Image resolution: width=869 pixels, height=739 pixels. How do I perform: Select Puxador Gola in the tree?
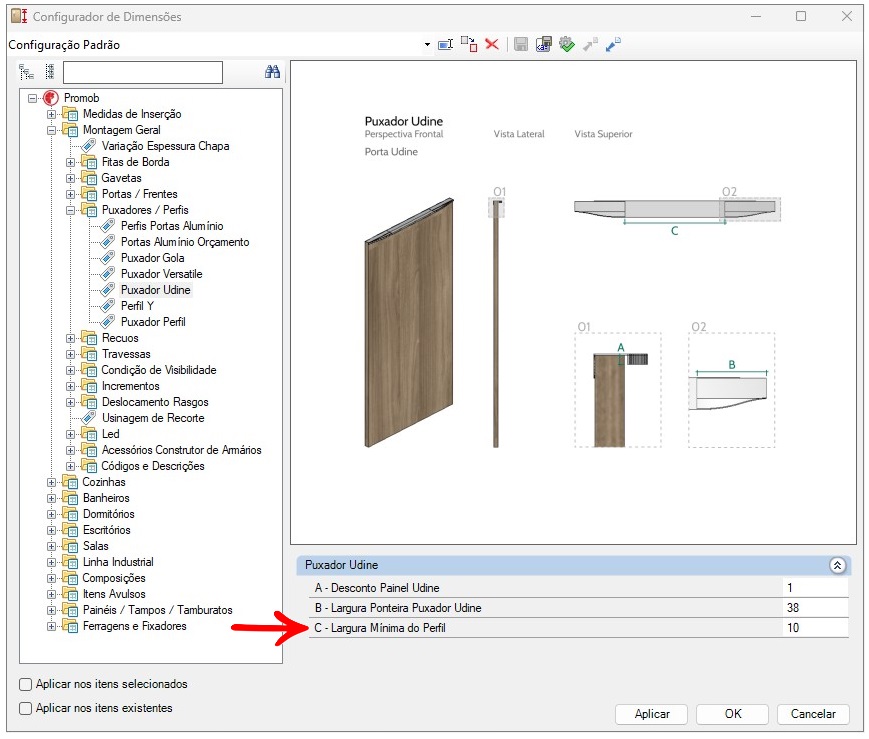tap(152, 258)
